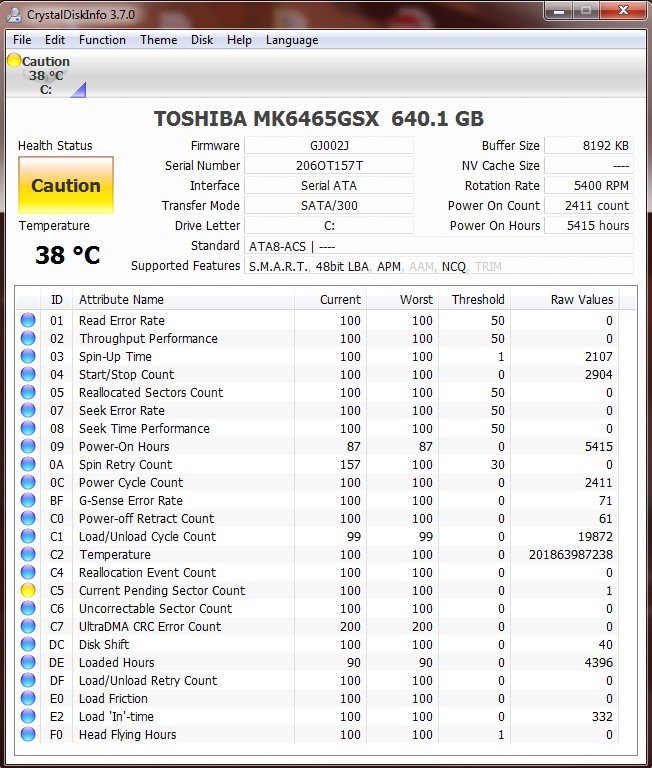Click the large 38 °C temperature display
Image resolution: width=652 pixels, height=768 pixels.
pyautogui.click(x=68, y=255)
